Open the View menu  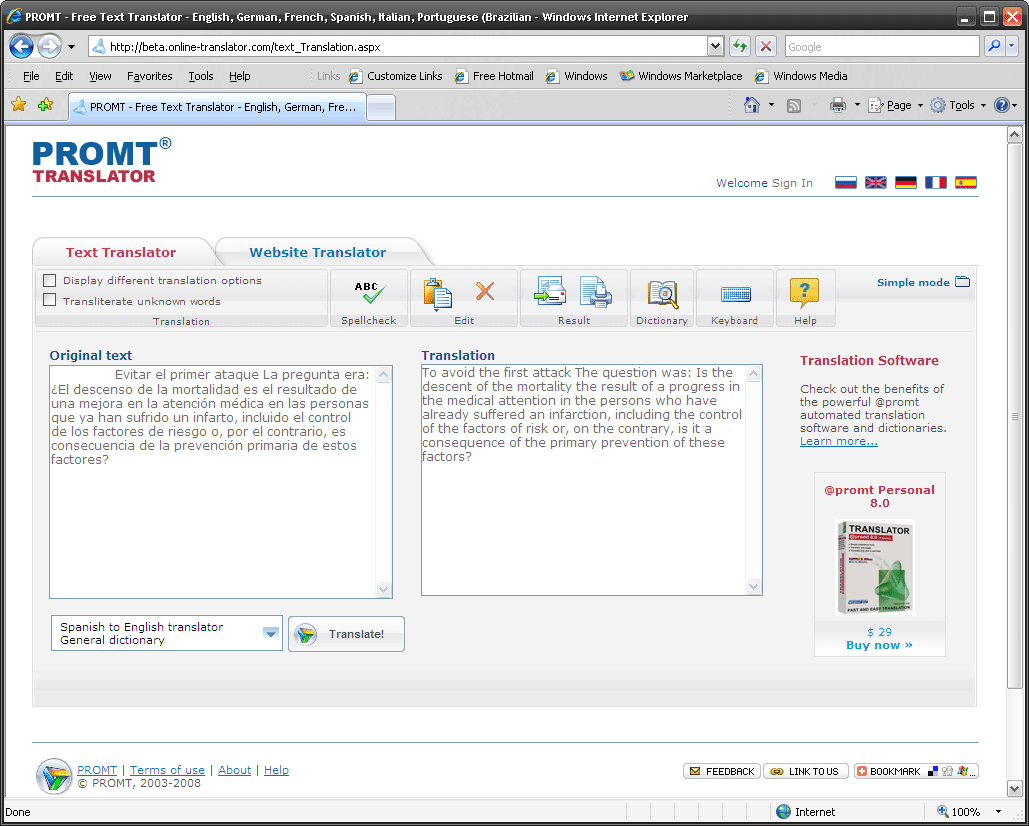(x=100, y=76)
